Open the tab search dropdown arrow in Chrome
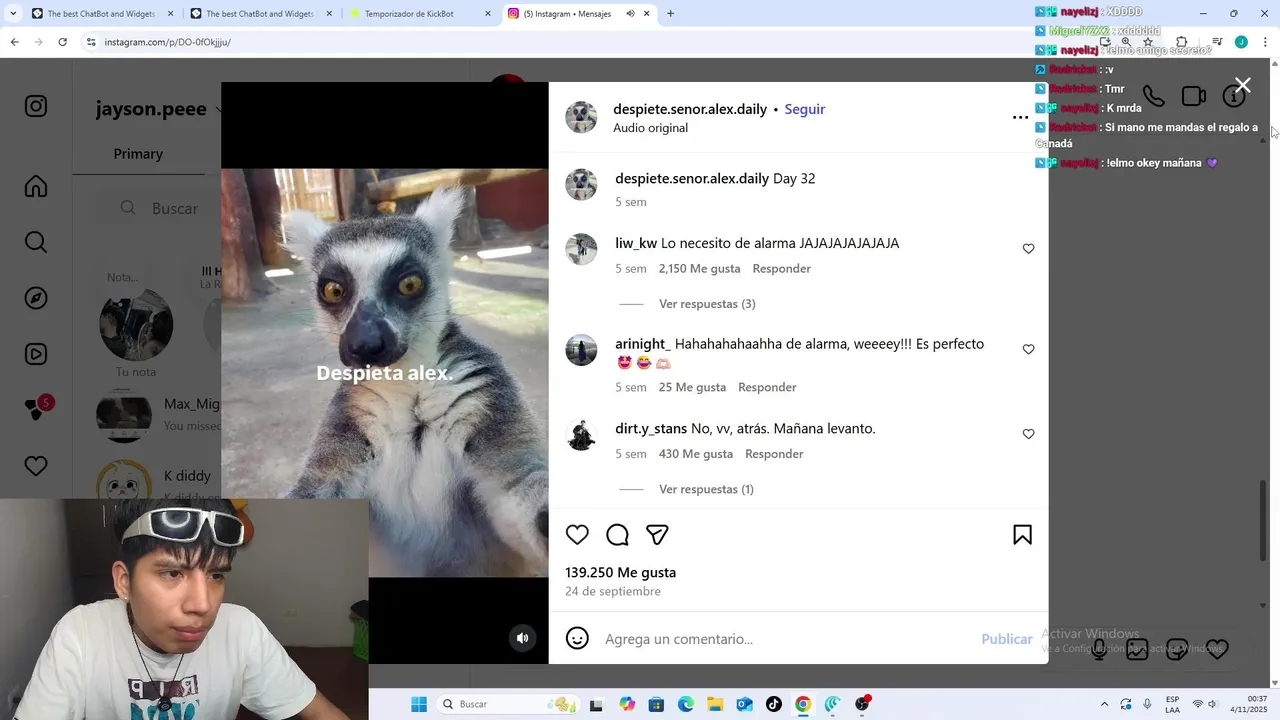Screen dimensions: 1280x720 click(x=12, y=14)
